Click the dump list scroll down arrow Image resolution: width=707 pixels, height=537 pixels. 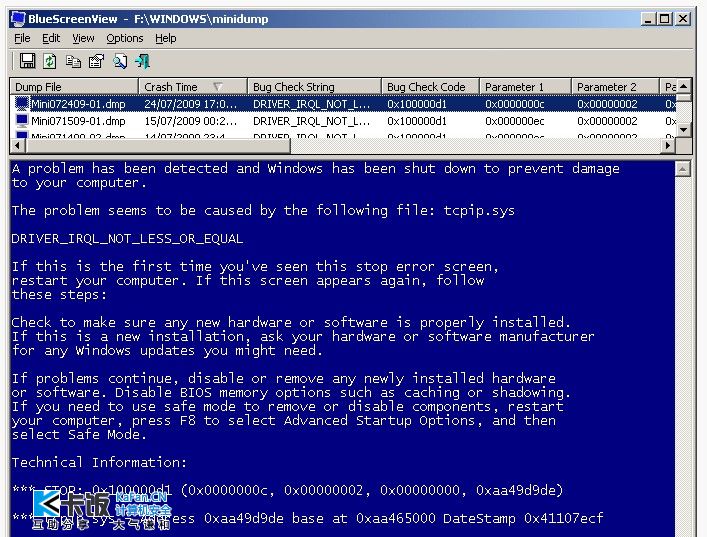pyautogui.click(x=684, y=129)
